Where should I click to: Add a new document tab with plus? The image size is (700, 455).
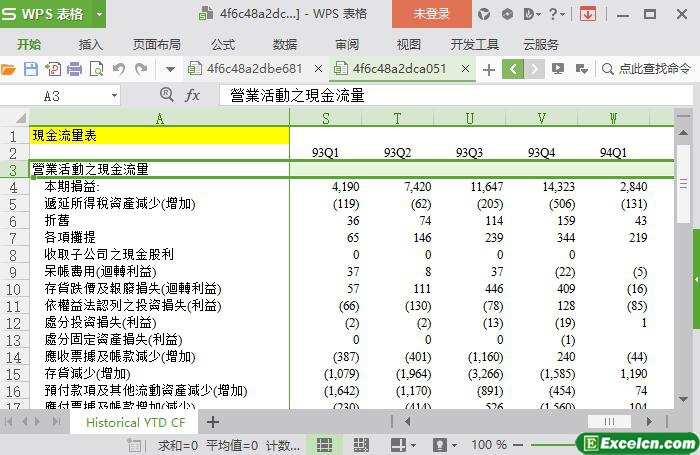point(489,70)
